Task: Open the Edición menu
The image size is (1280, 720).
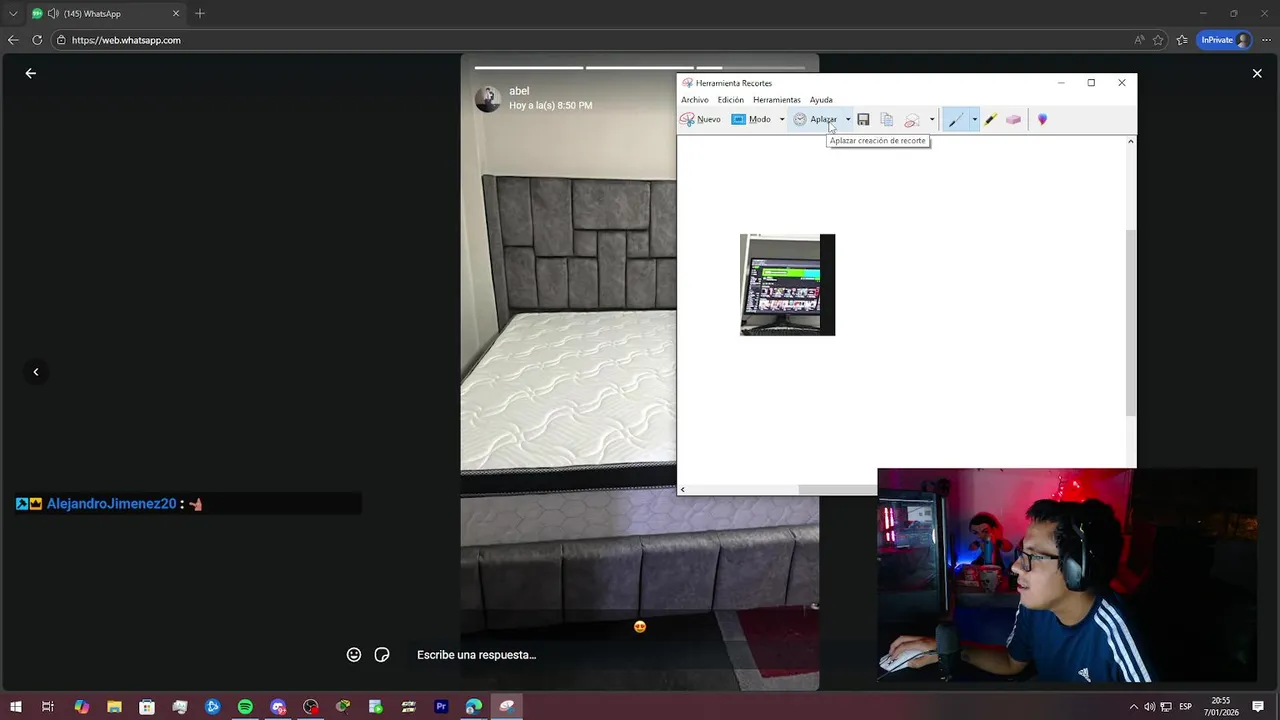Action: click(x=731, y=100)
